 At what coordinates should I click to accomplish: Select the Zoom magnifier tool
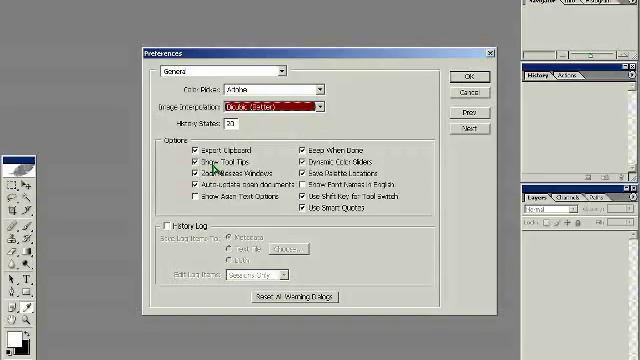(x=26, y=320)
